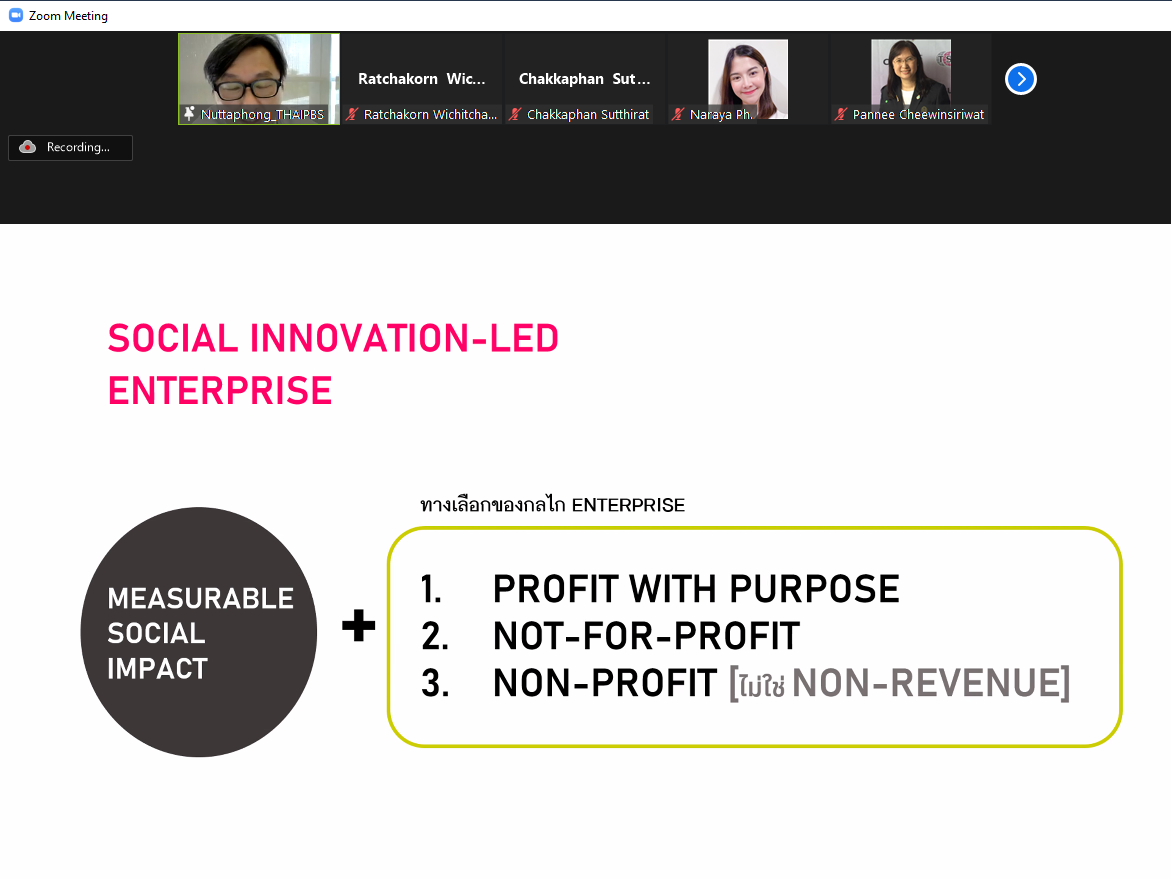The height and width of the screenshot is (879, 1172).
Task: Select Nuttaphong_THAIPBS video thumbnail
Action: pyautogui.click(x=259, y=78)
